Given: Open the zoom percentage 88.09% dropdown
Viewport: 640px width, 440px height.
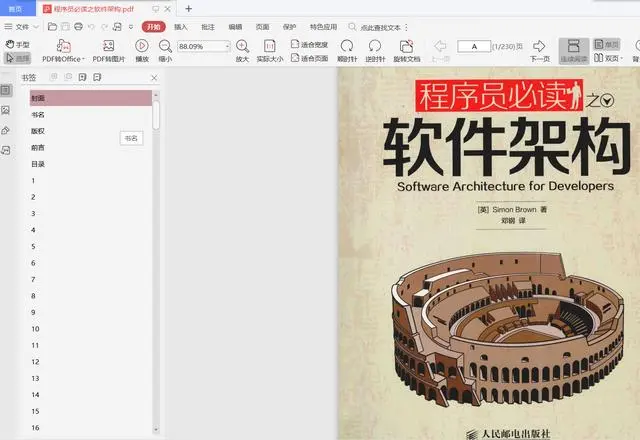Looking at the screenshot, I should (x=227, y=46).
